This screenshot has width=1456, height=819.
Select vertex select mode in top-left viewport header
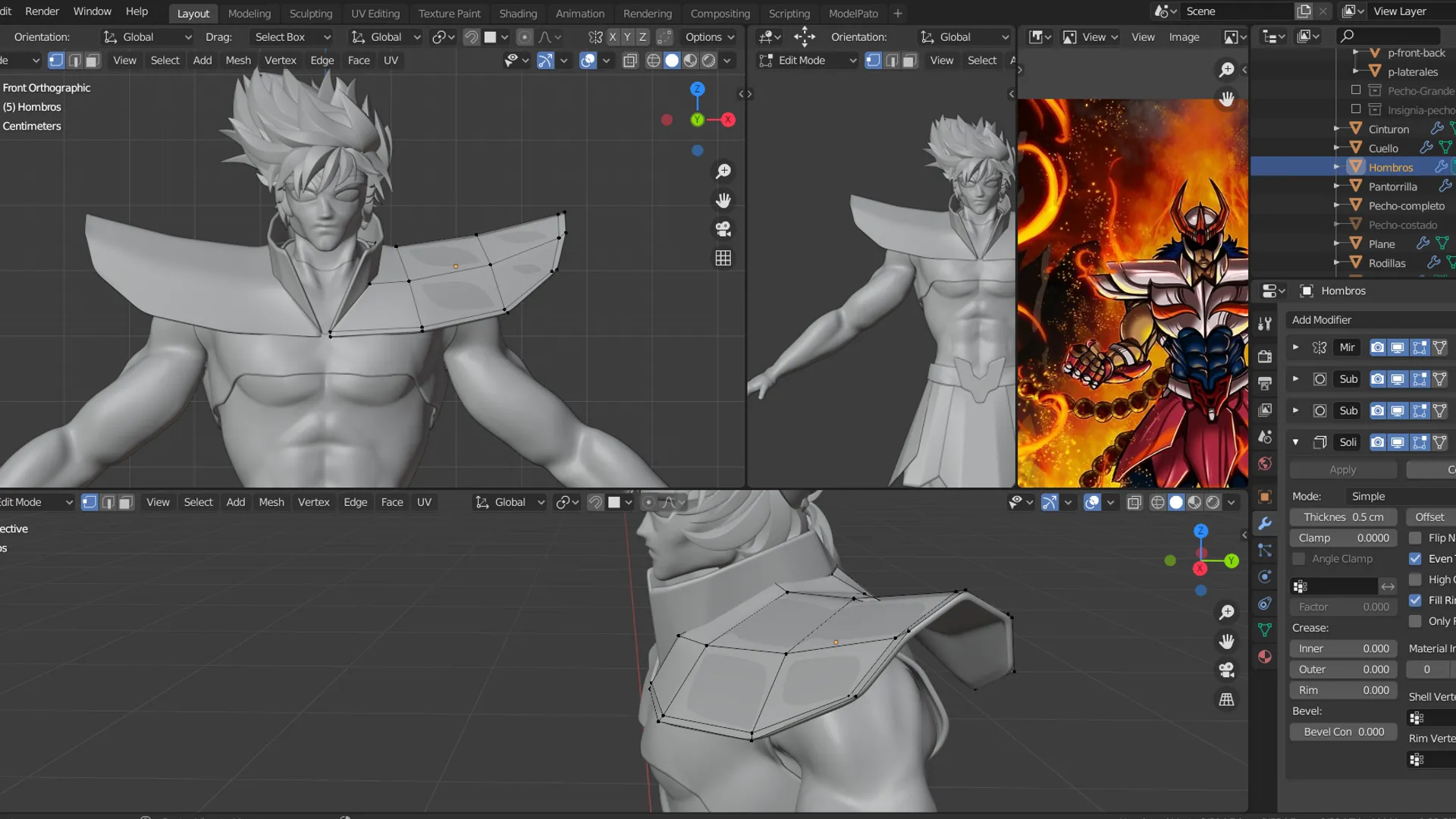(56, 61)
